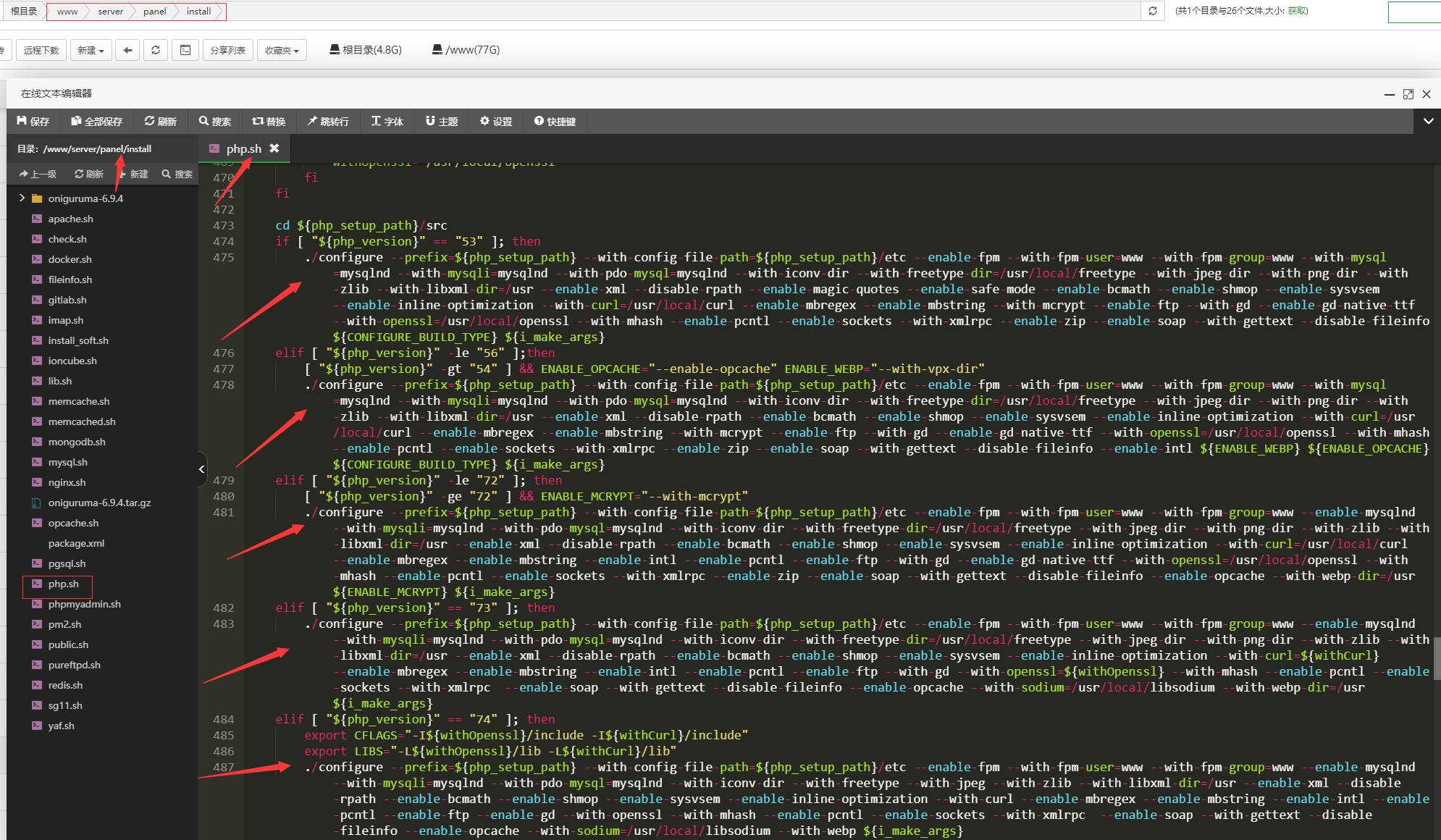
Task: Open memcache.sh in the file tree
Action: (79, 401)
